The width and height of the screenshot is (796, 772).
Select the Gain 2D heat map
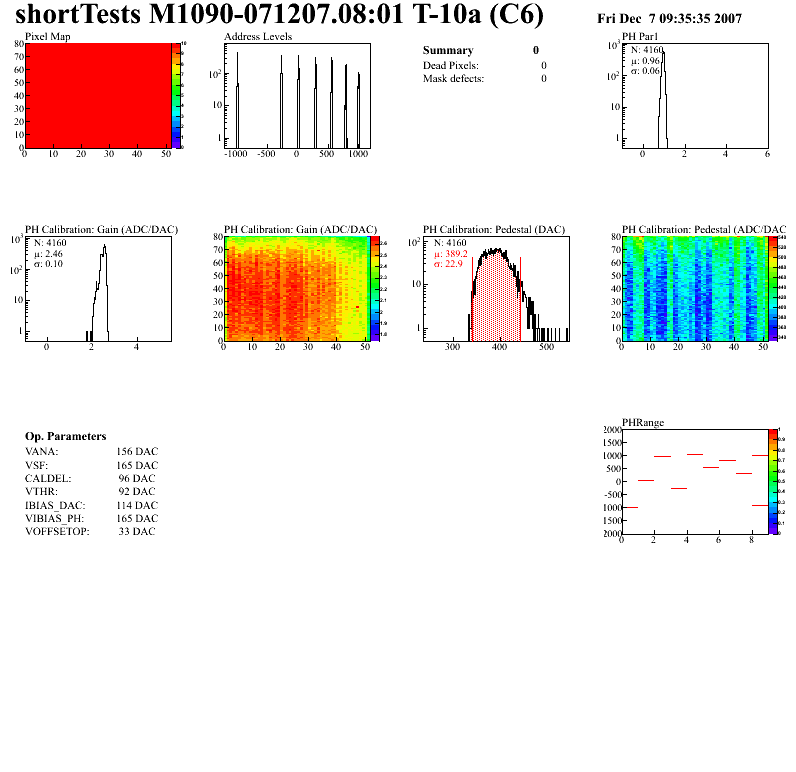(295, 288)
